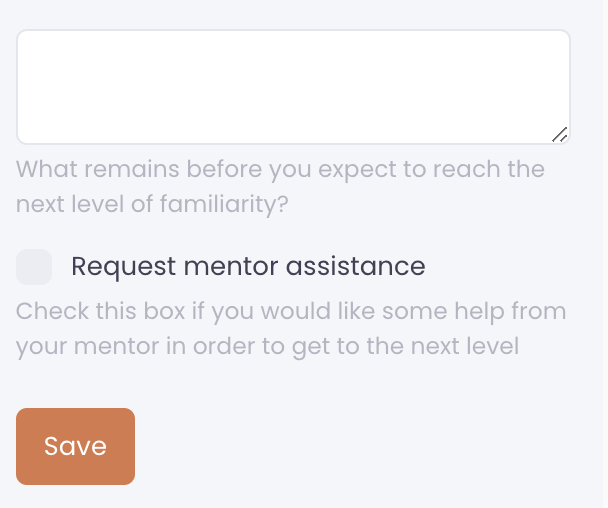The width and height of the screenshot is (608, 508).
Task: Select the "next level of familiarity?" text line
Action: click(x=152, y=205)
